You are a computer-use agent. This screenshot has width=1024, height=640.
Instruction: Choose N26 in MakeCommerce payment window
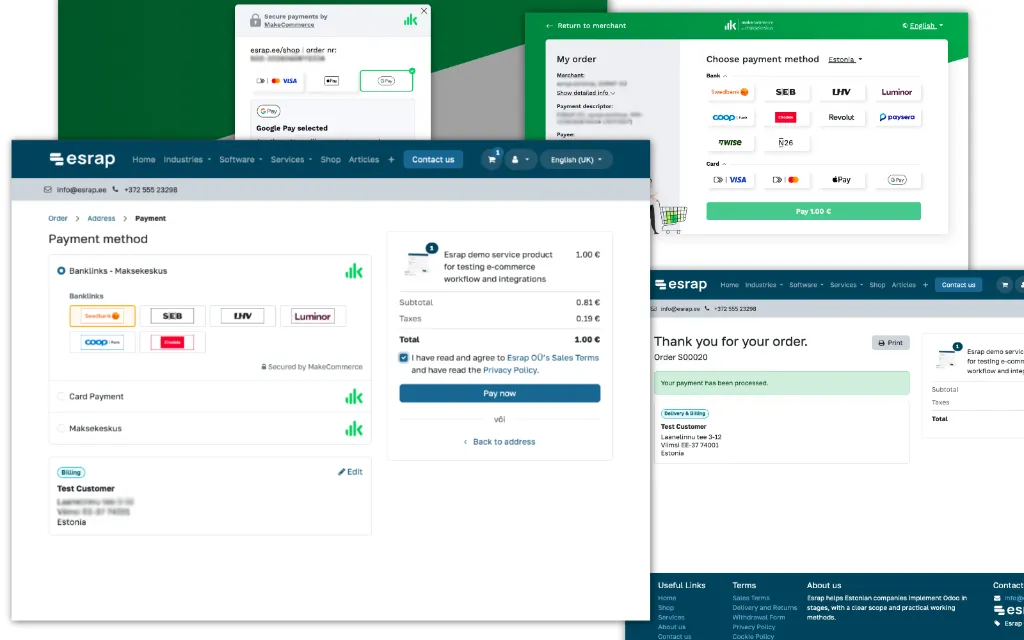[x=786, y=142]
